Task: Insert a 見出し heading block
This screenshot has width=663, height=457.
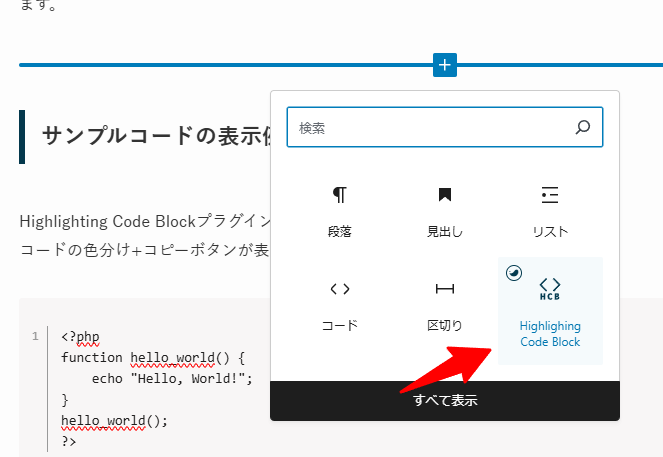Action: [x=444, y=212]
